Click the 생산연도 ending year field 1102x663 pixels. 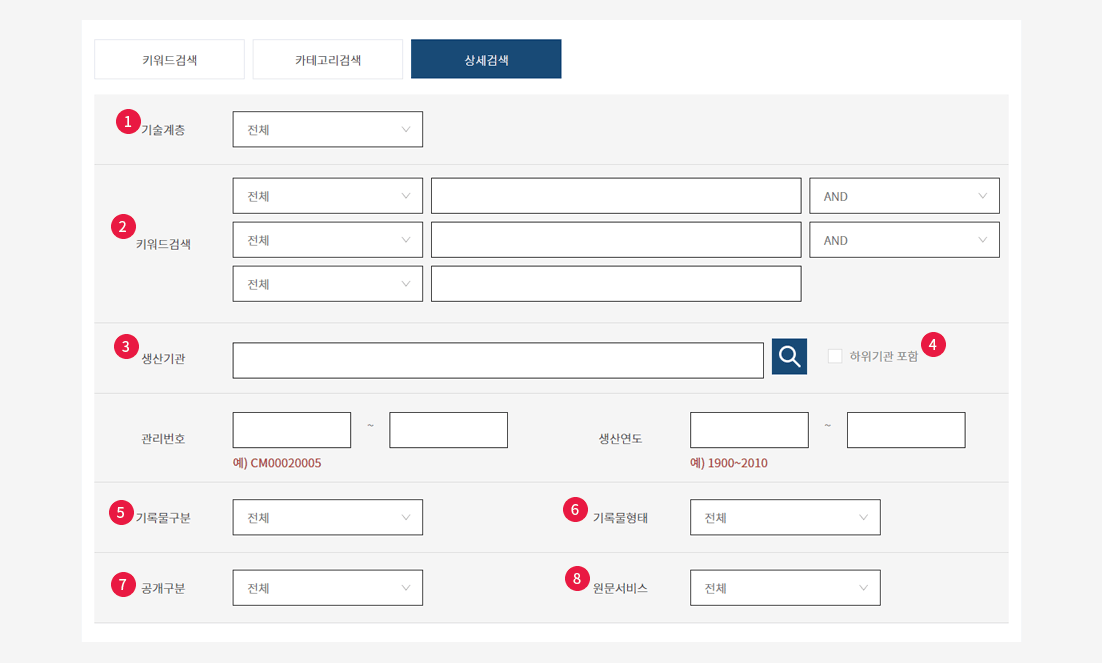click(x=906, y=430)
